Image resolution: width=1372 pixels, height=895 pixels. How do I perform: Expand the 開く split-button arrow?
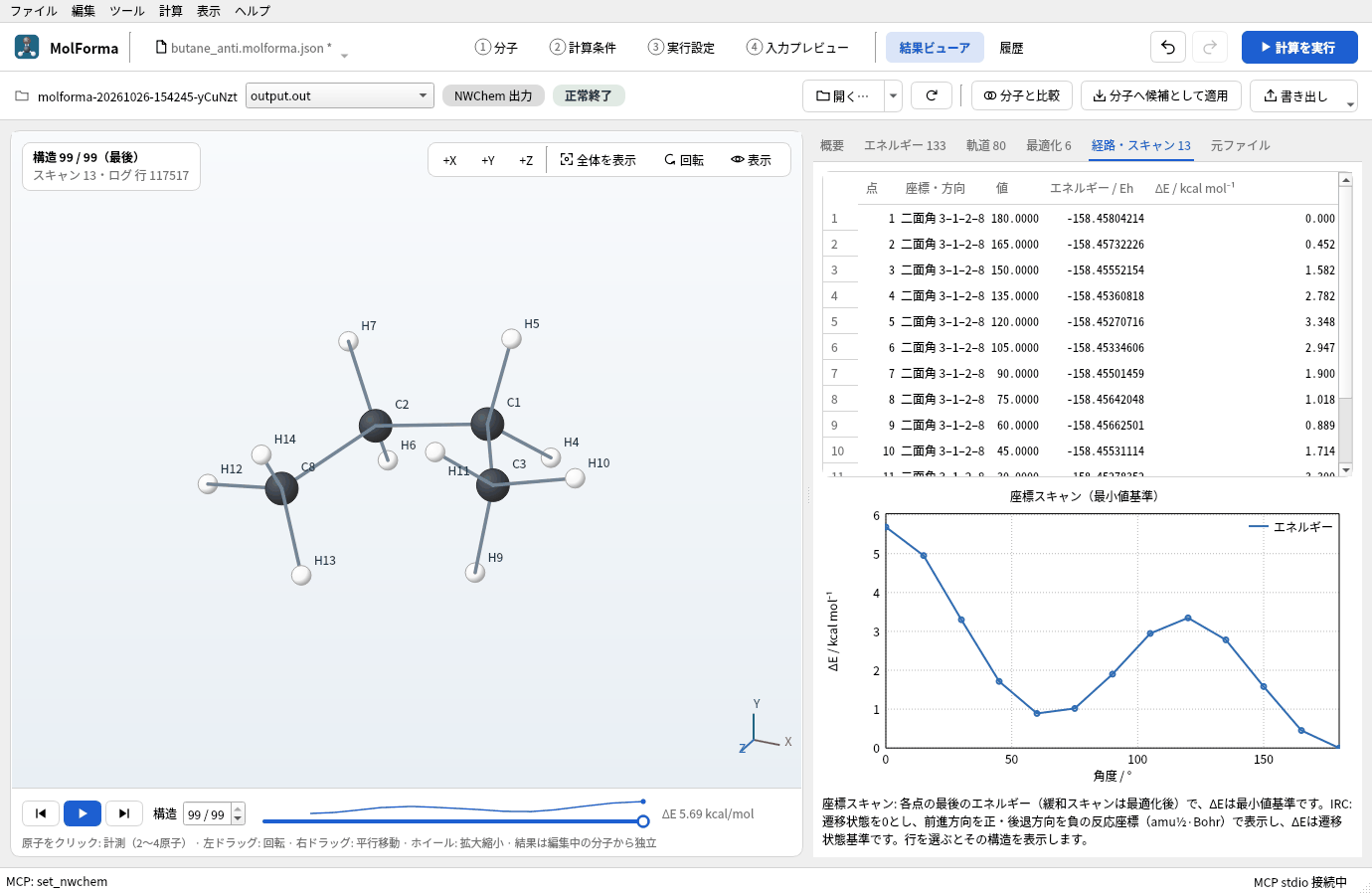point(893,95)
